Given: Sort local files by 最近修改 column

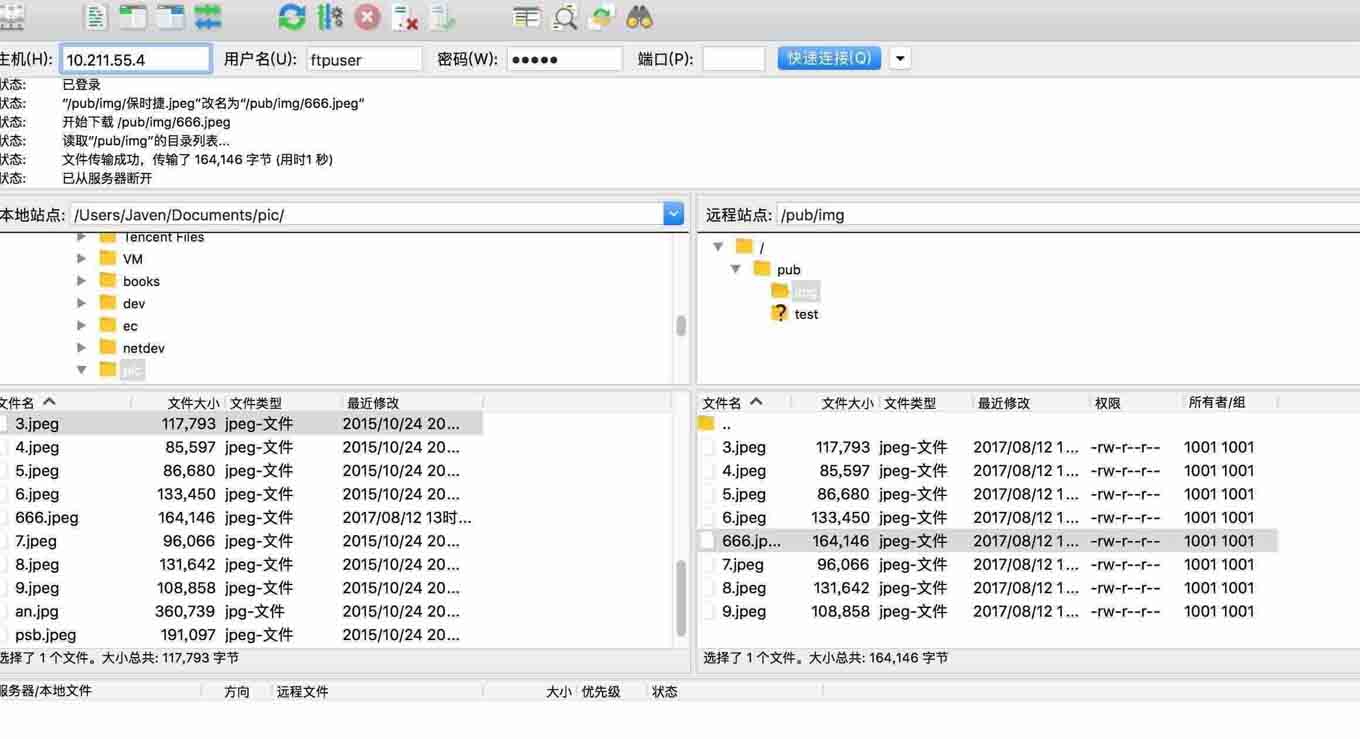Looking at the screenshot, I should click(x=372, y=403).
